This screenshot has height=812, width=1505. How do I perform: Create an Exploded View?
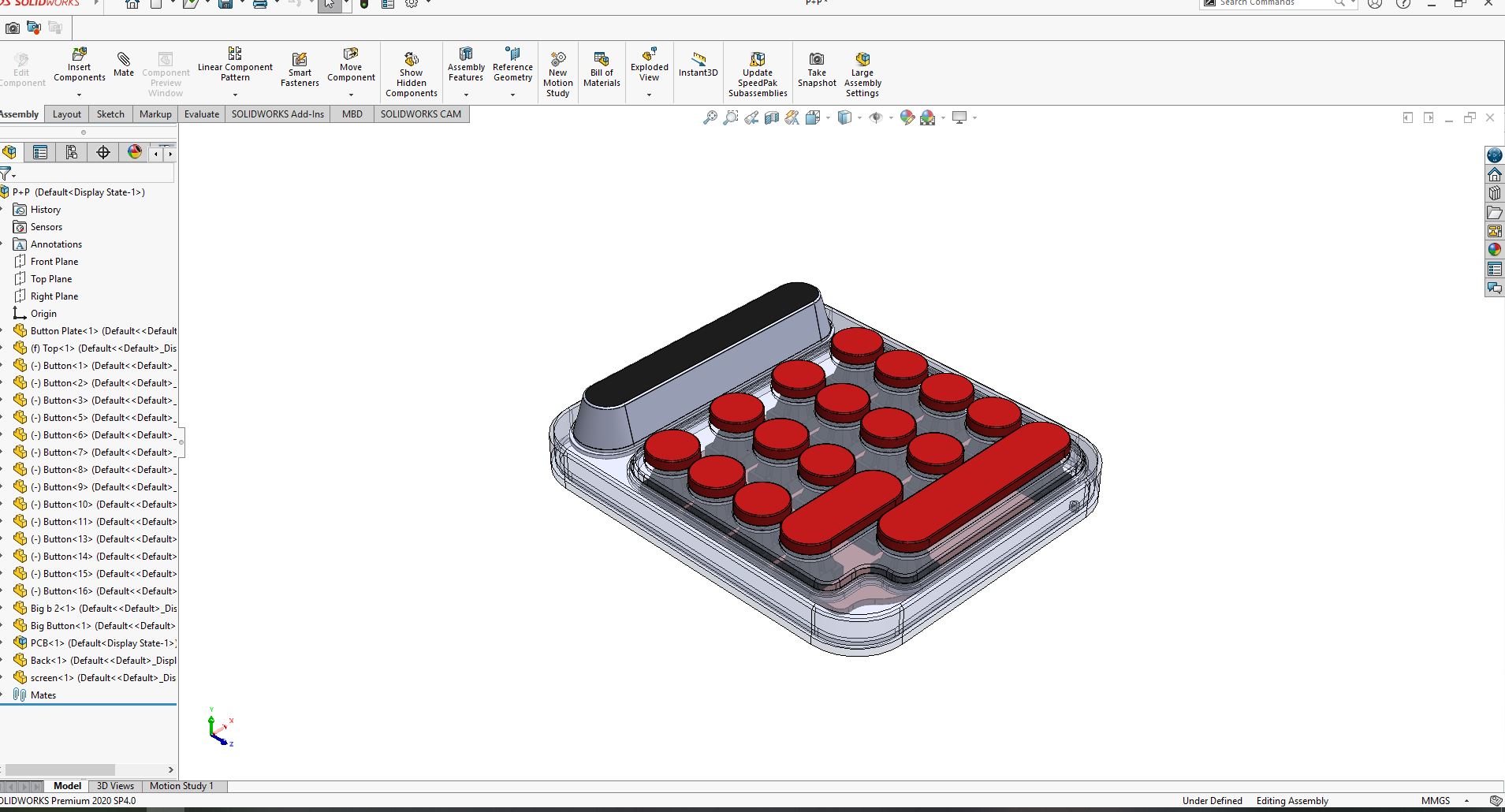pyautogui.click(x=649, y=64)
